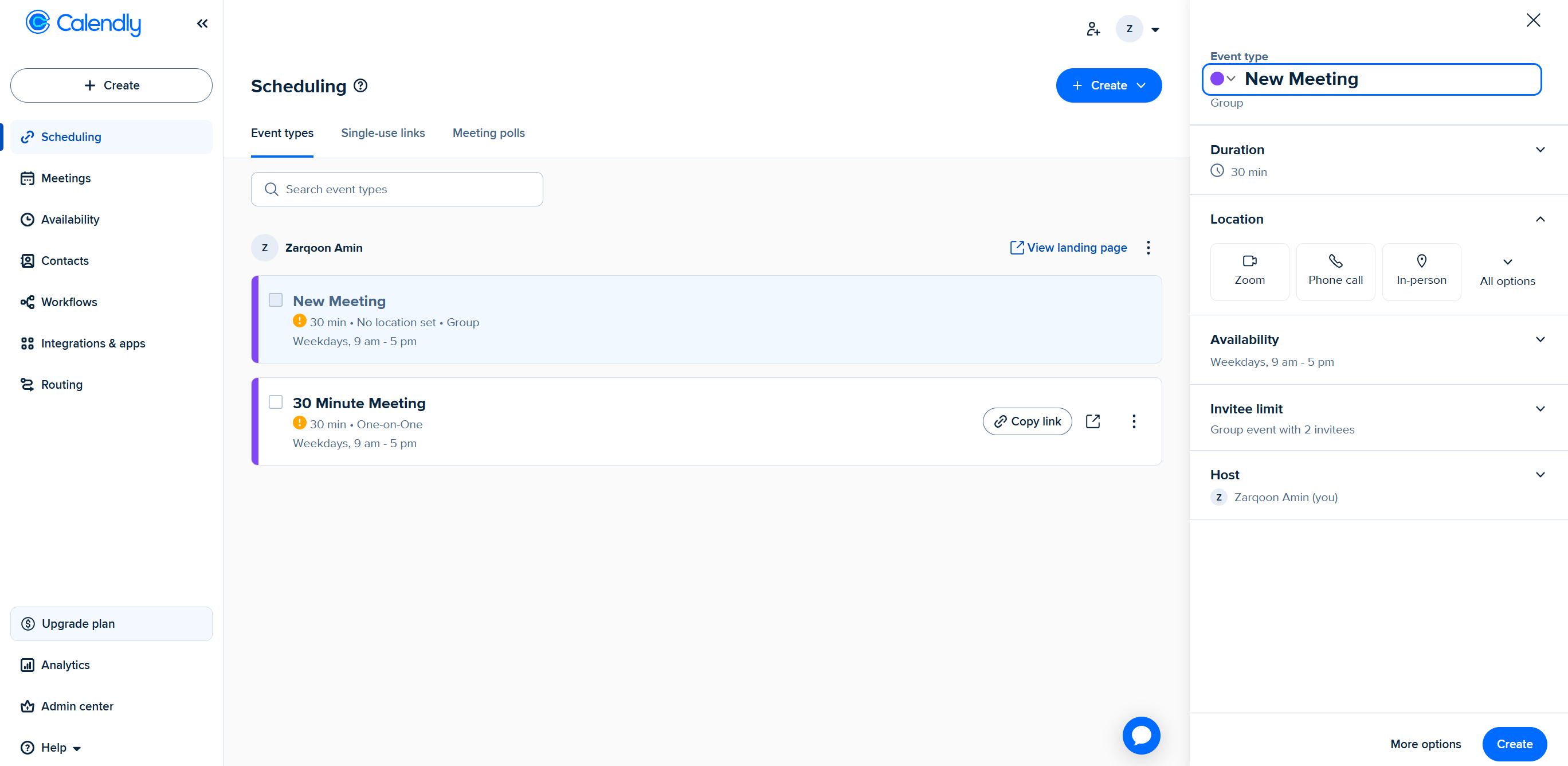Click the 30 min clock icon
This screenshot has height=766, width=1568.
[1217, 171]
